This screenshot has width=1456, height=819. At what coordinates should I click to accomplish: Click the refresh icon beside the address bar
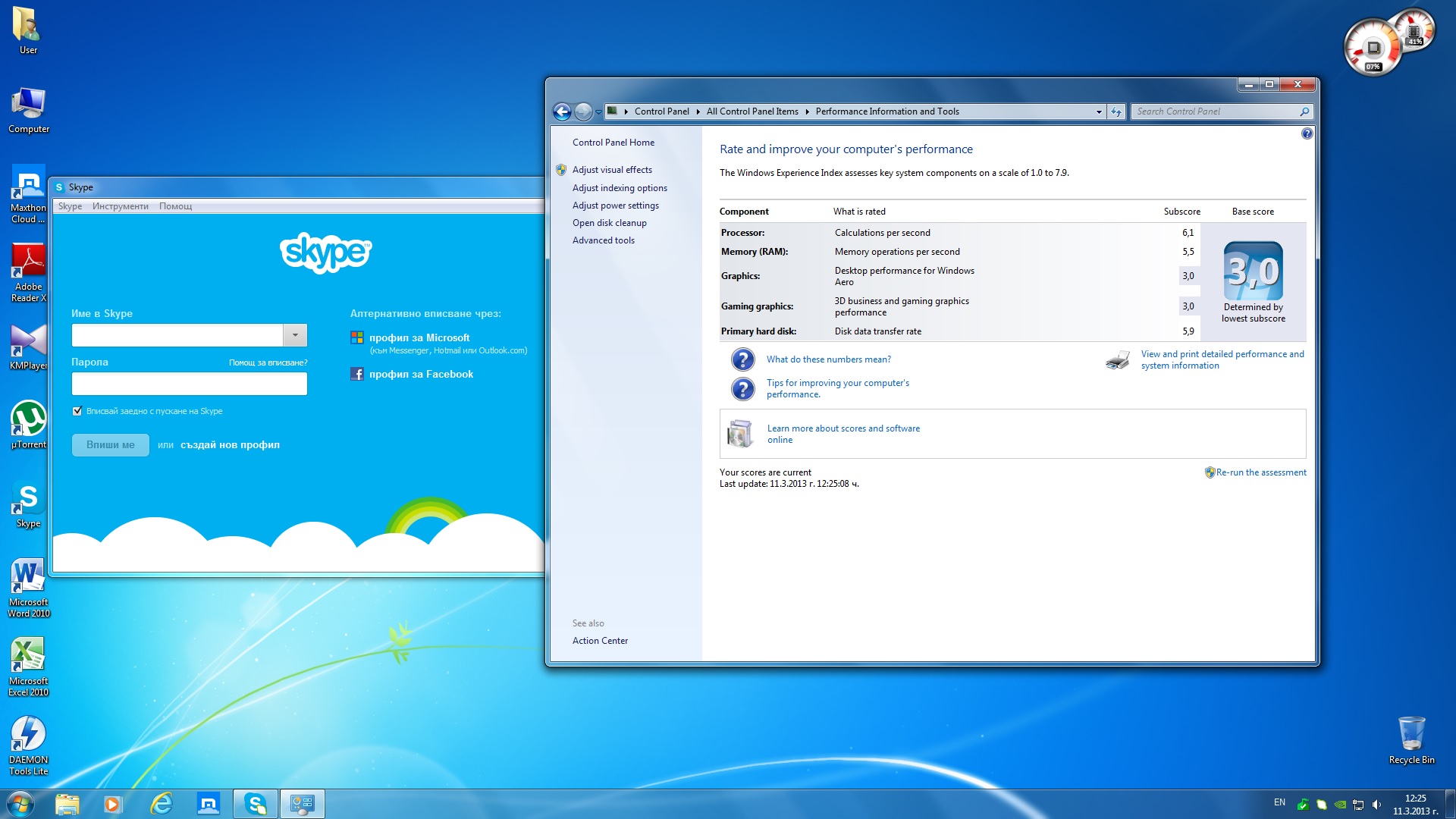[x=1116, y=111]
